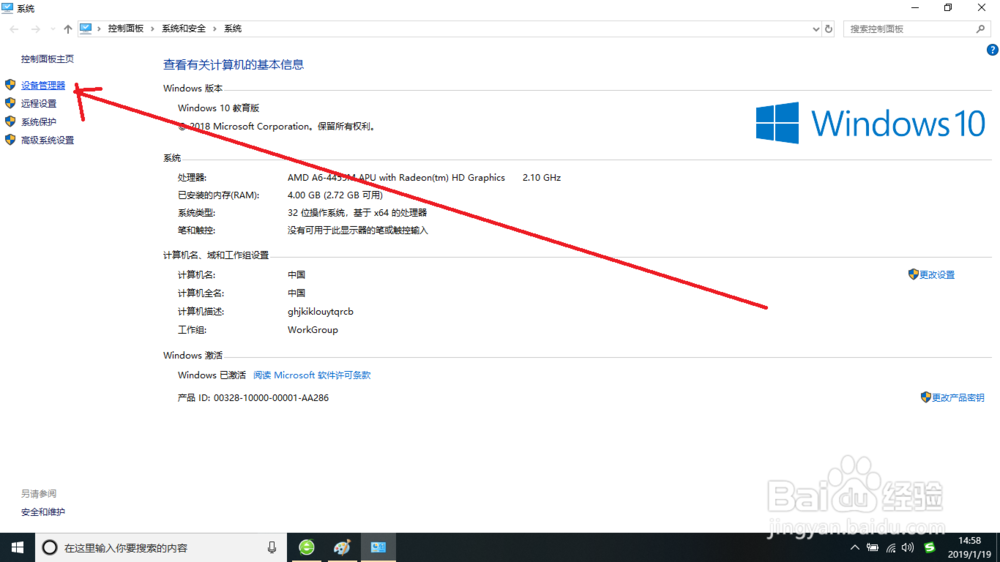Expand chevron after 系统和安全 breadcrumb

[x=215, y=29]
